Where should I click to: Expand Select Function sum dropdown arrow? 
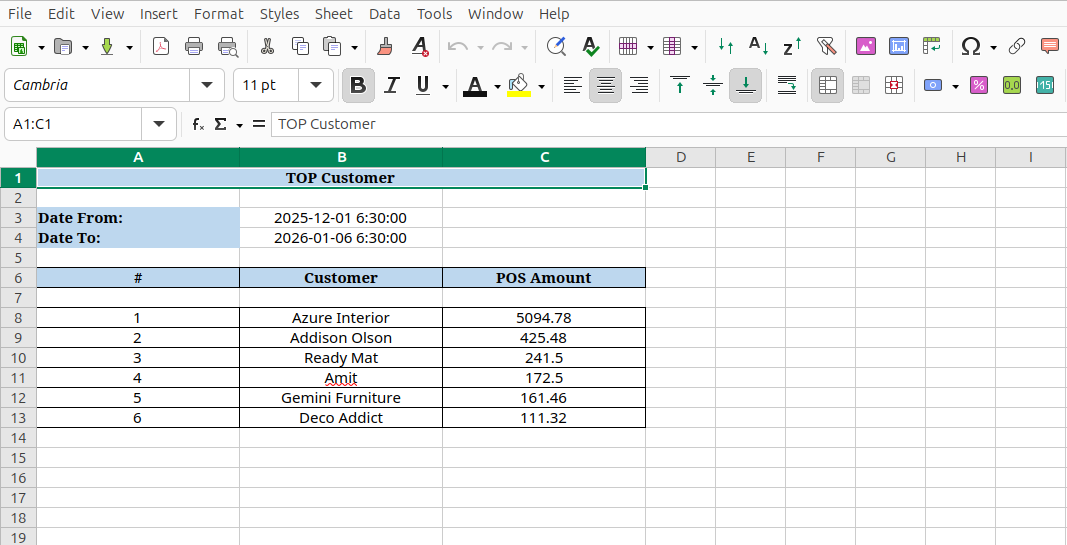tap(240, 125)
